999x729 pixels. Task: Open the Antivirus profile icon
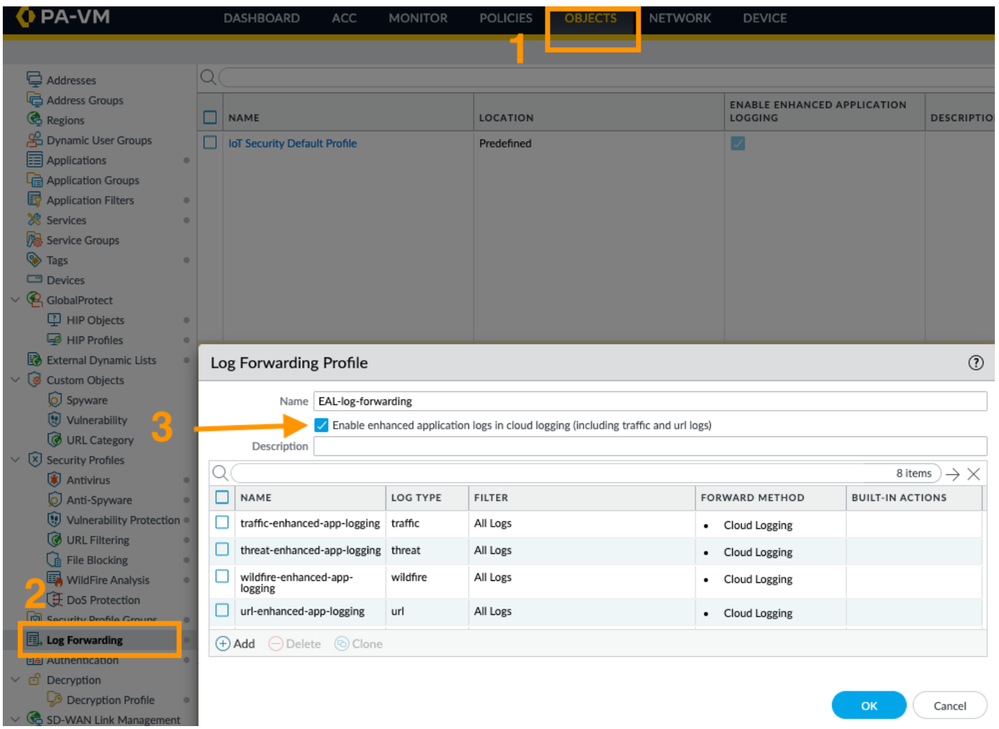pyautogui.click(x=55, y=480)
